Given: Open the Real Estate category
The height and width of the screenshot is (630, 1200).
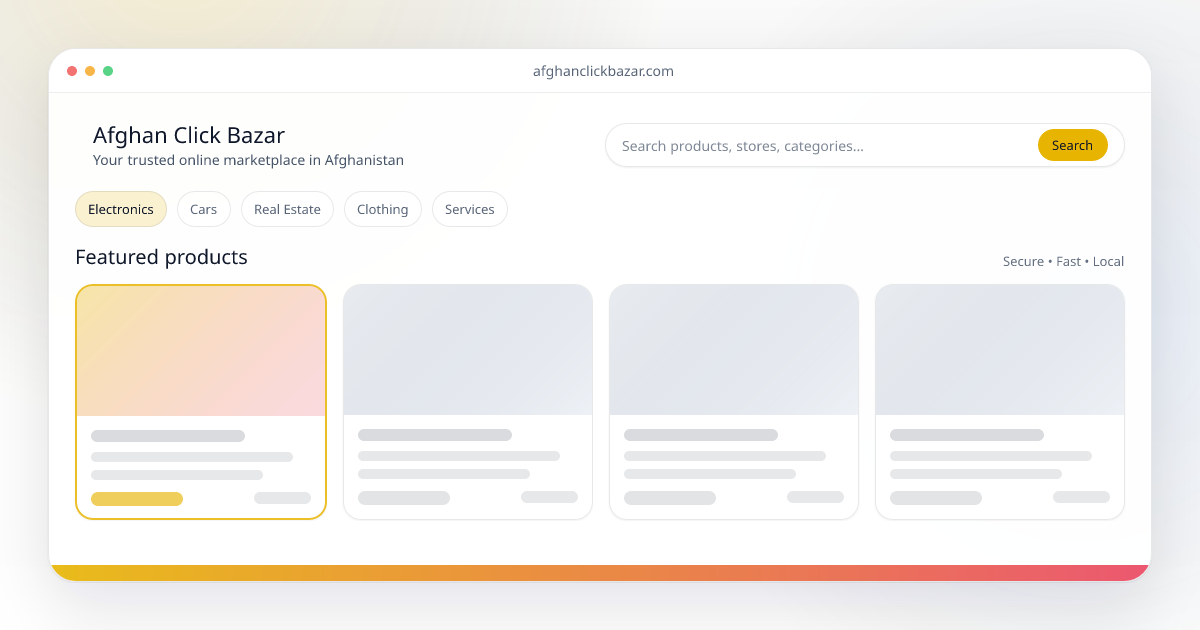Looking at the screenshot, I should click(x=287, y=209).
